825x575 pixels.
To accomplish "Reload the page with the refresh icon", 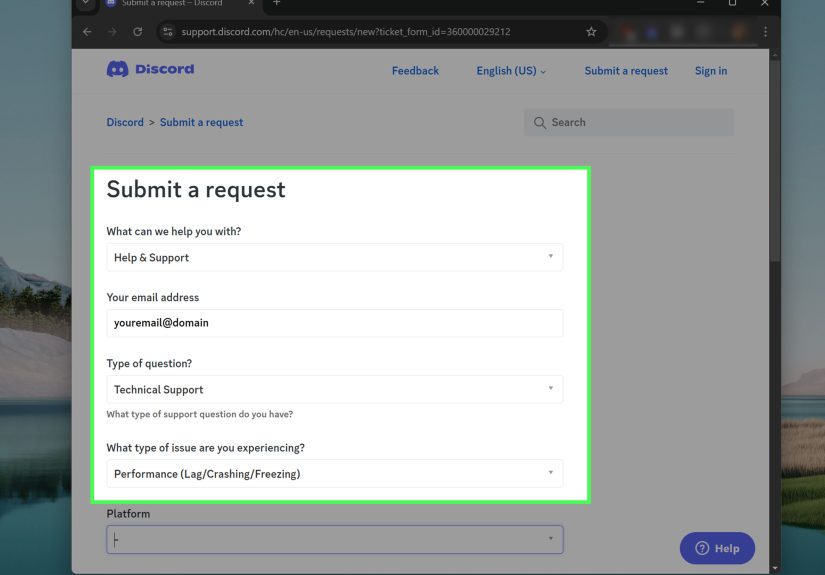I will tap(137, 32).
